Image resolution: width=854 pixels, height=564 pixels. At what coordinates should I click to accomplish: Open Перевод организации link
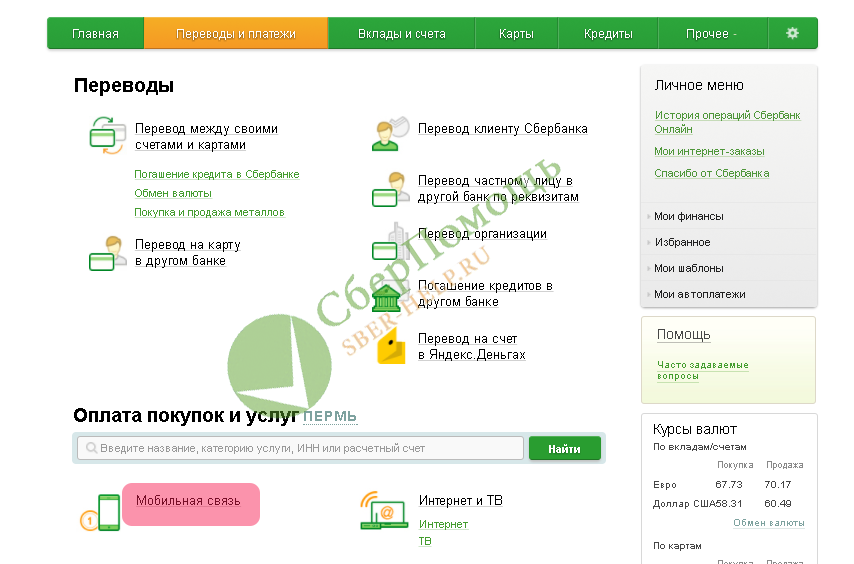pyautogui.click(x=482, y=234)
